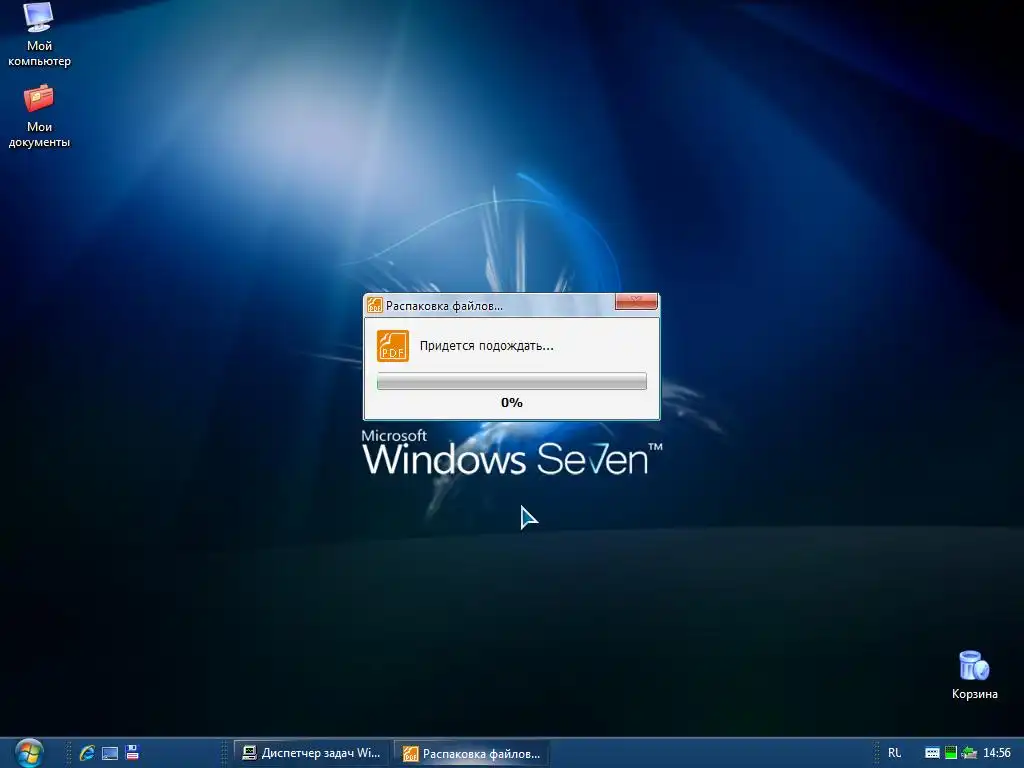The image size is (1024, 768).
Task: Check the 14:56 system clock
Action: pyautogui.click(x=997, y=753)
